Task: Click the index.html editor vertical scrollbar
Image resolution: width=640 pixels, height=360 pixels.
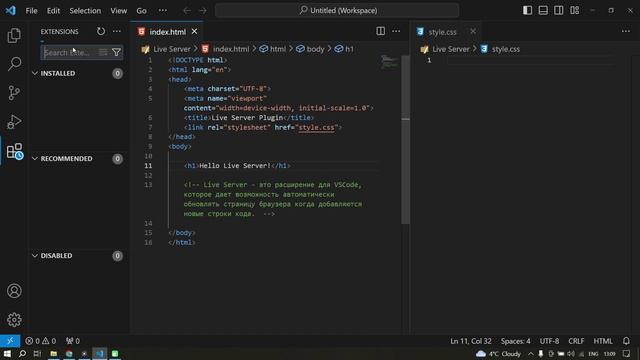Action: pyautogui.click(x=405, y=140)
